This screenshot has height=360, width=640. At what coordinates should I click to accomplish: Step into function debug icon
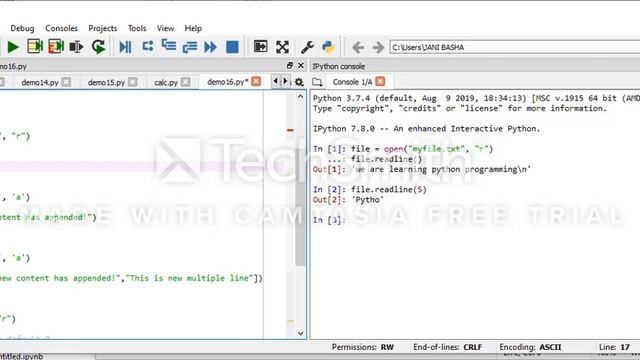pos(148,46)
